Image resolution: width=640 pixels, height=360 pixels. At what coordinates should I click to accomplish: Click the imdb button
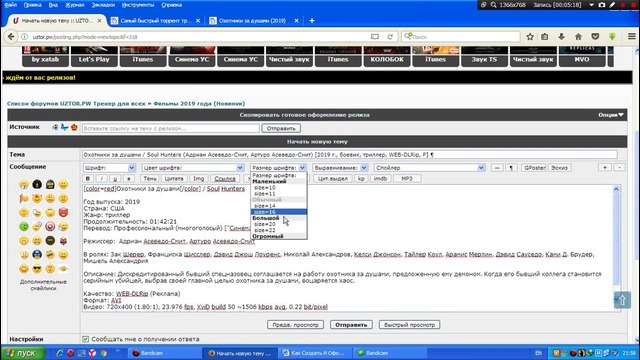(x=380, y=178)
